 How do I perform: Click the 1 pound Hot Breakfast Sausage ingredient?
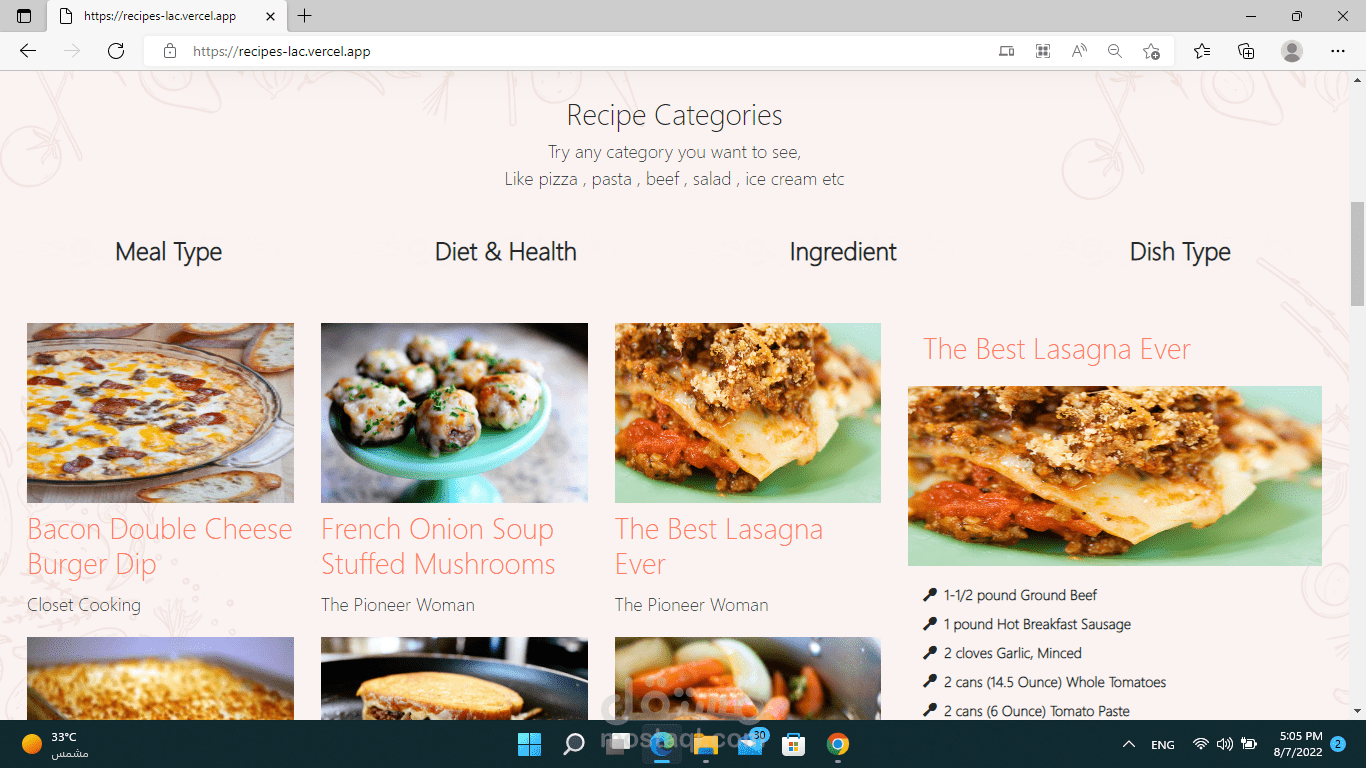1037,624
